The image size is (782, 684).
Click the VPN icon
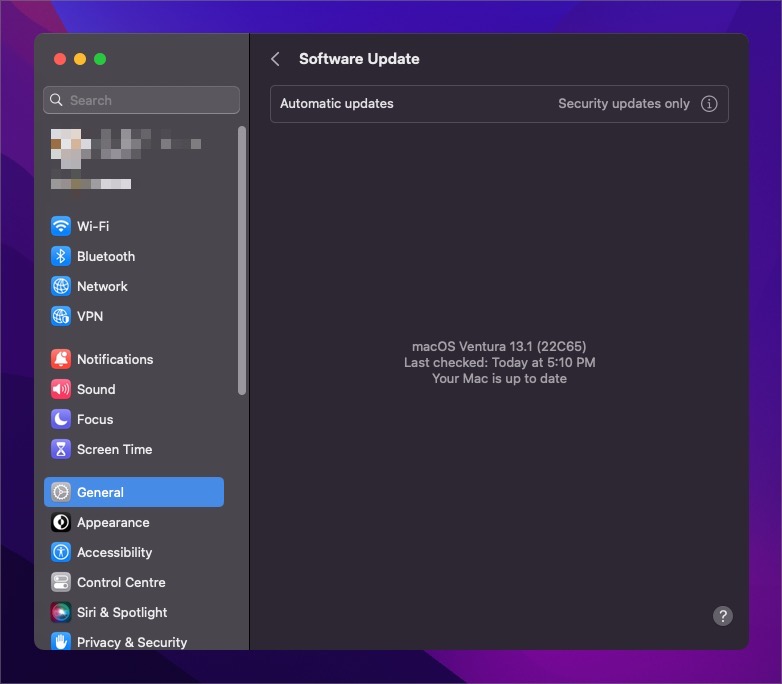61,316
